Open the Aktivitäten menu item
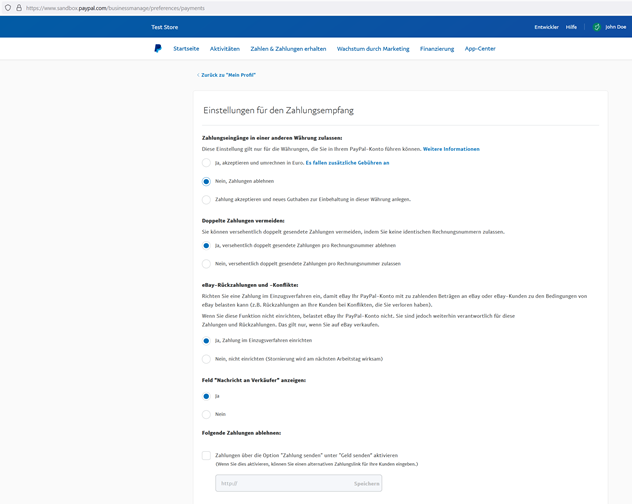This screenshot has width=632, height=504. pos(224,48)
